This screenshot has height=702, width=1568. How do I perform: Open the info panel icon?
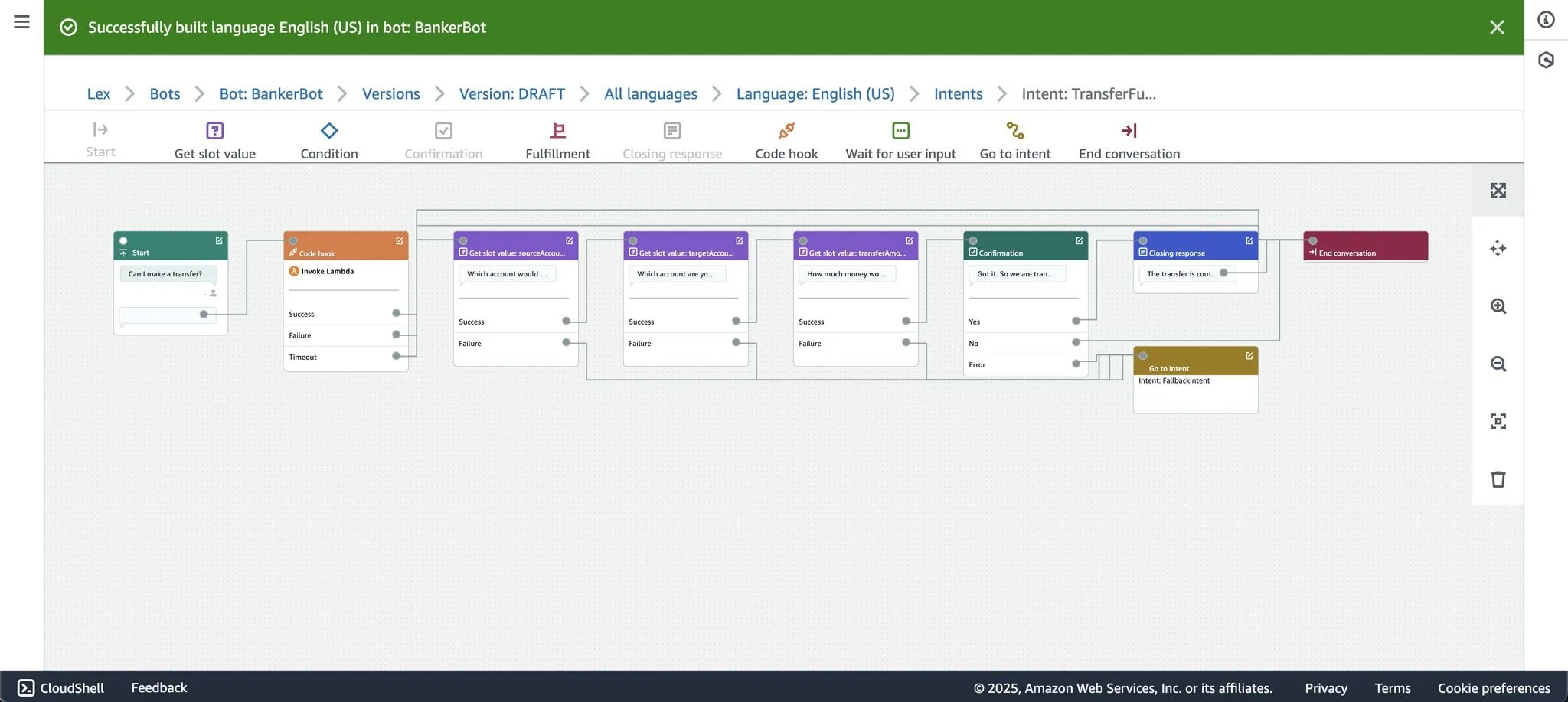[1546, 20]
